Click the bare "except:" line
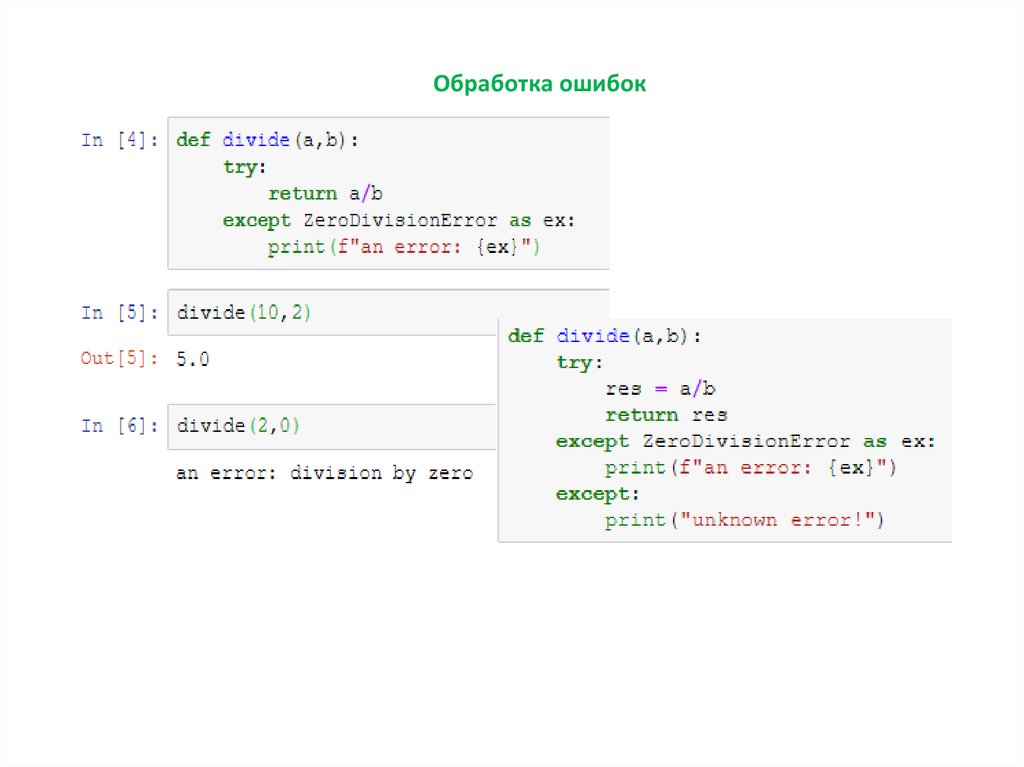The height and width of the screenshot is (767, 1024). point(597,494)
